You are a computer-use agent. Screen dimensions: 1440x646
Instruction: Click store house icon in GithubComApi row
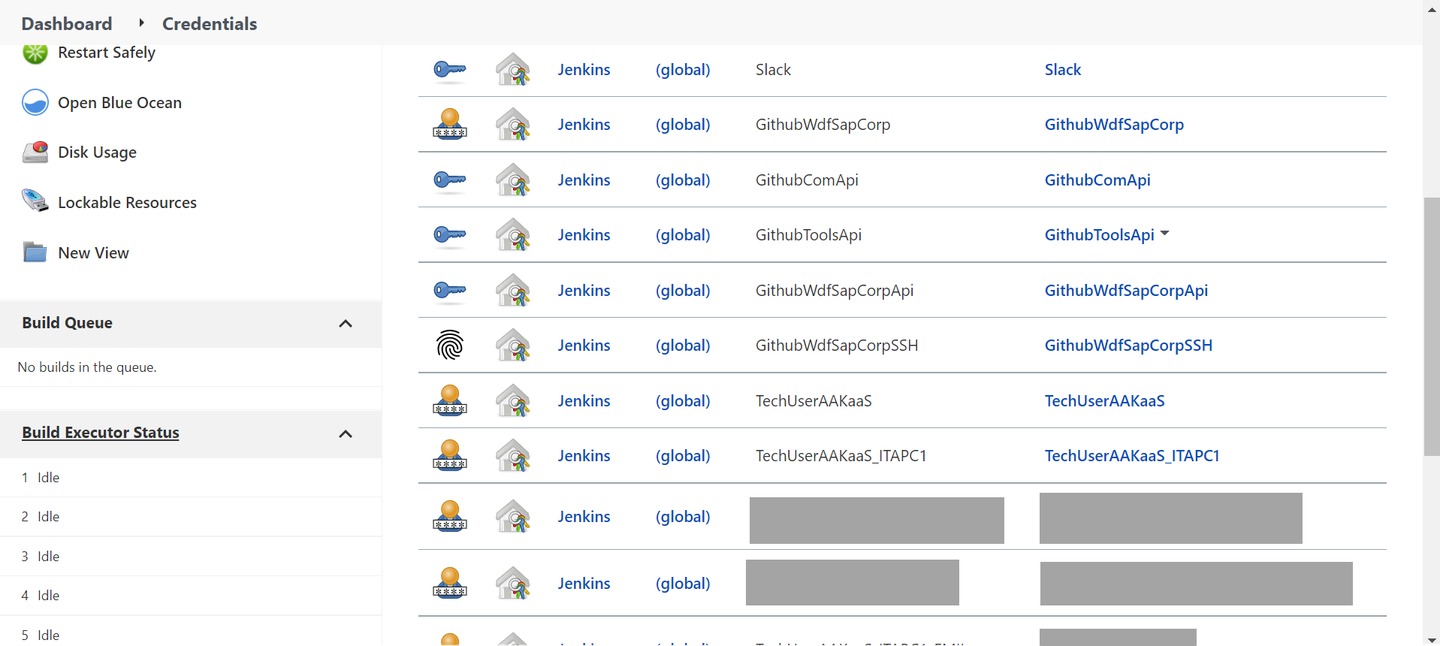click(x=513, y=180)
